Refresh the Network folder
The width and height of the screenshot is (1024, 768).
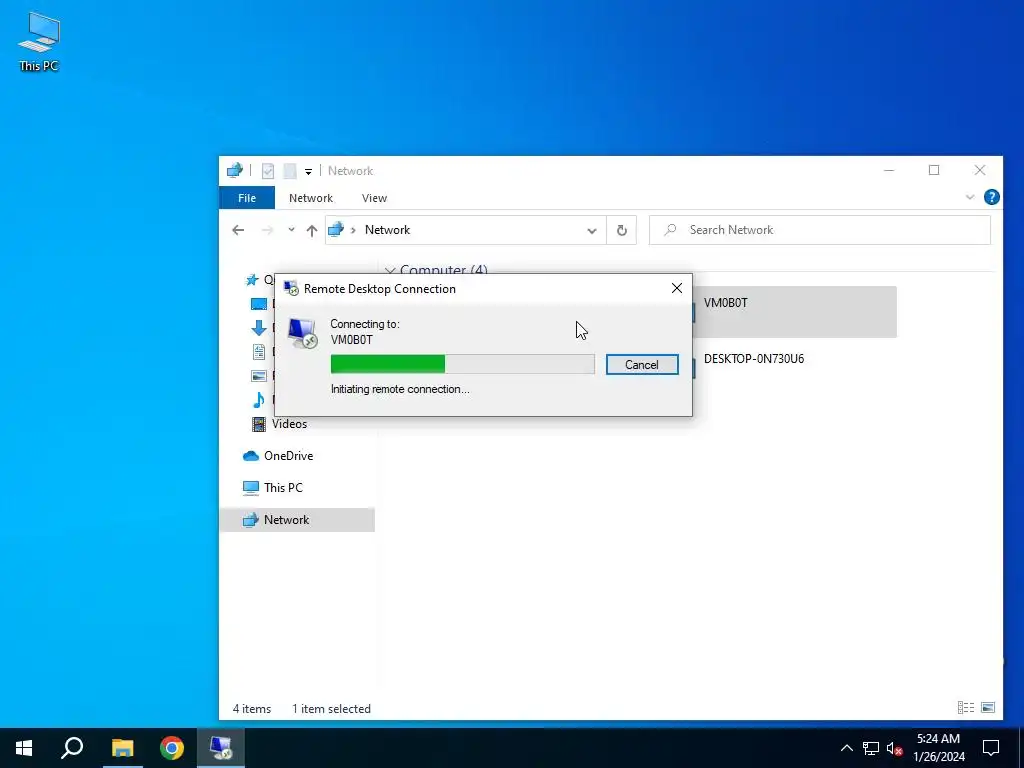(x=622, y=230)
